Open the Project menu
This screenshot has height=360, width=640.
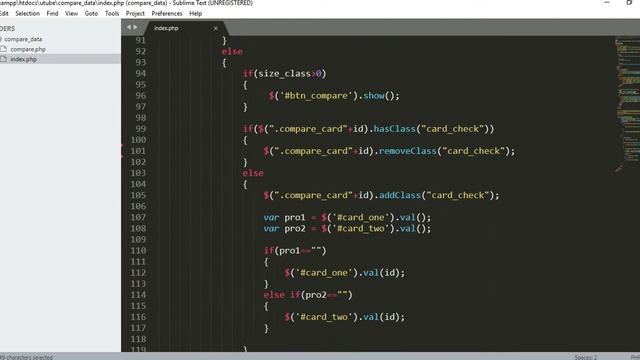pos(135,13)
